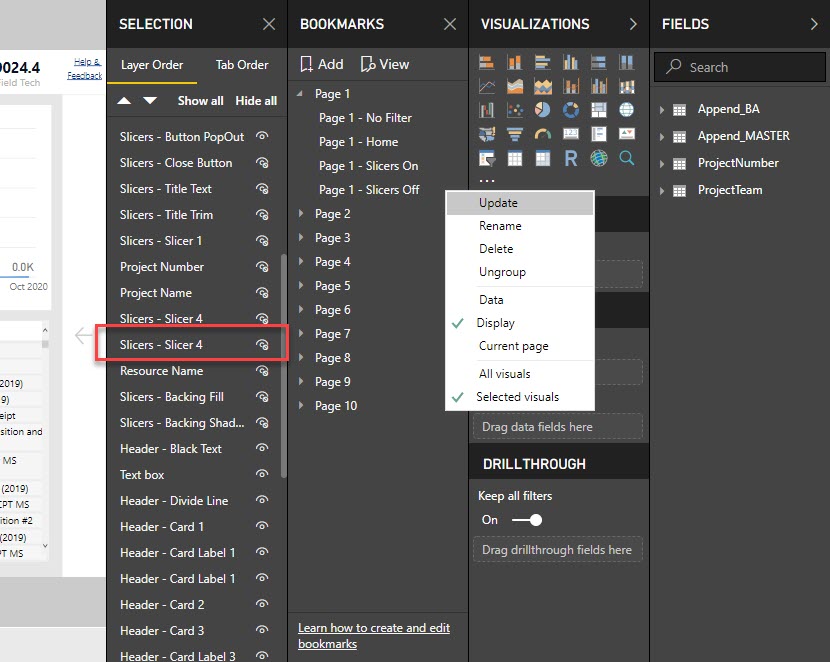Insert a Stacked column chart visual

[515, 62]
